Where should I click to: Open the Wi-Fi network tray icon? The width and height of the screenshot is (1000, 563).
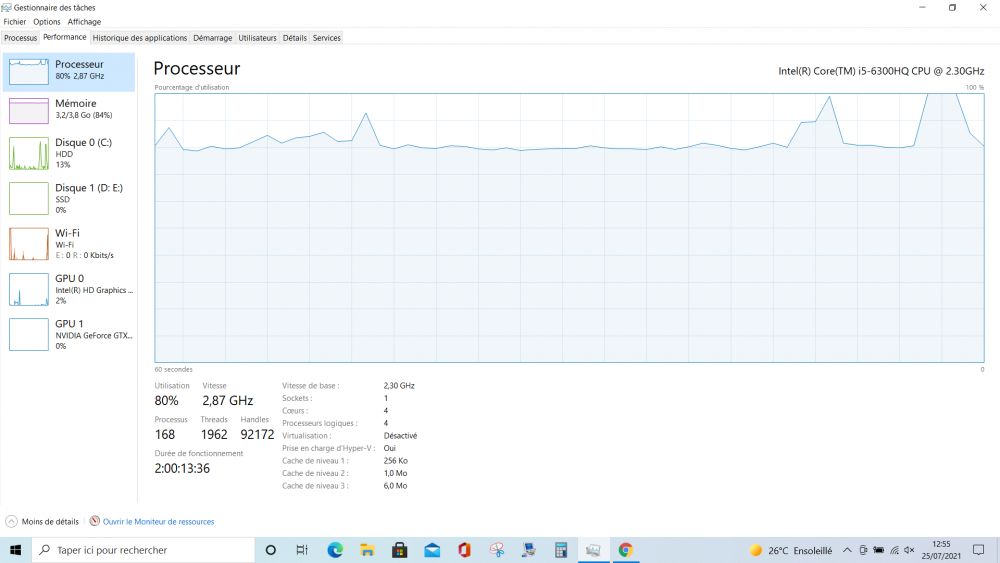(x=894, y=550)
